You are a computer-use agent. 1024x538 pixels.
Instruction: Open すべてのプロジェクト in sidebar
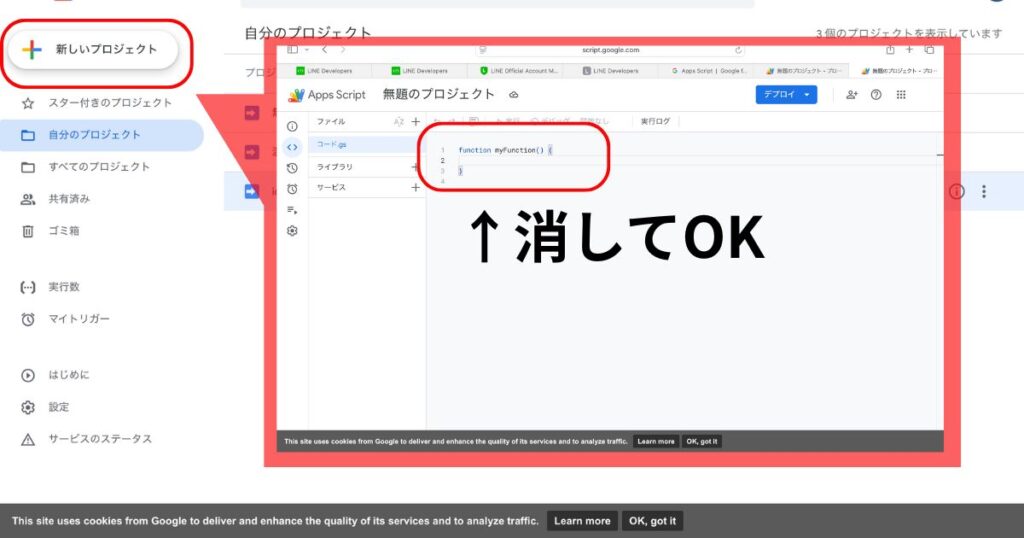(x=98, y=167)
